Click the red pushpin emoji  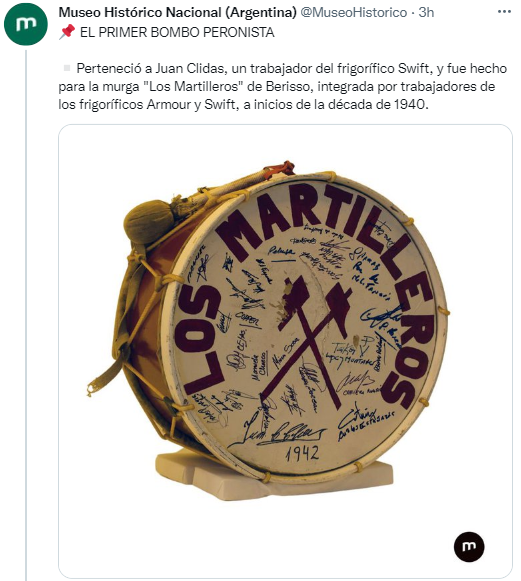pyautogui.click(x=67, y=32)
